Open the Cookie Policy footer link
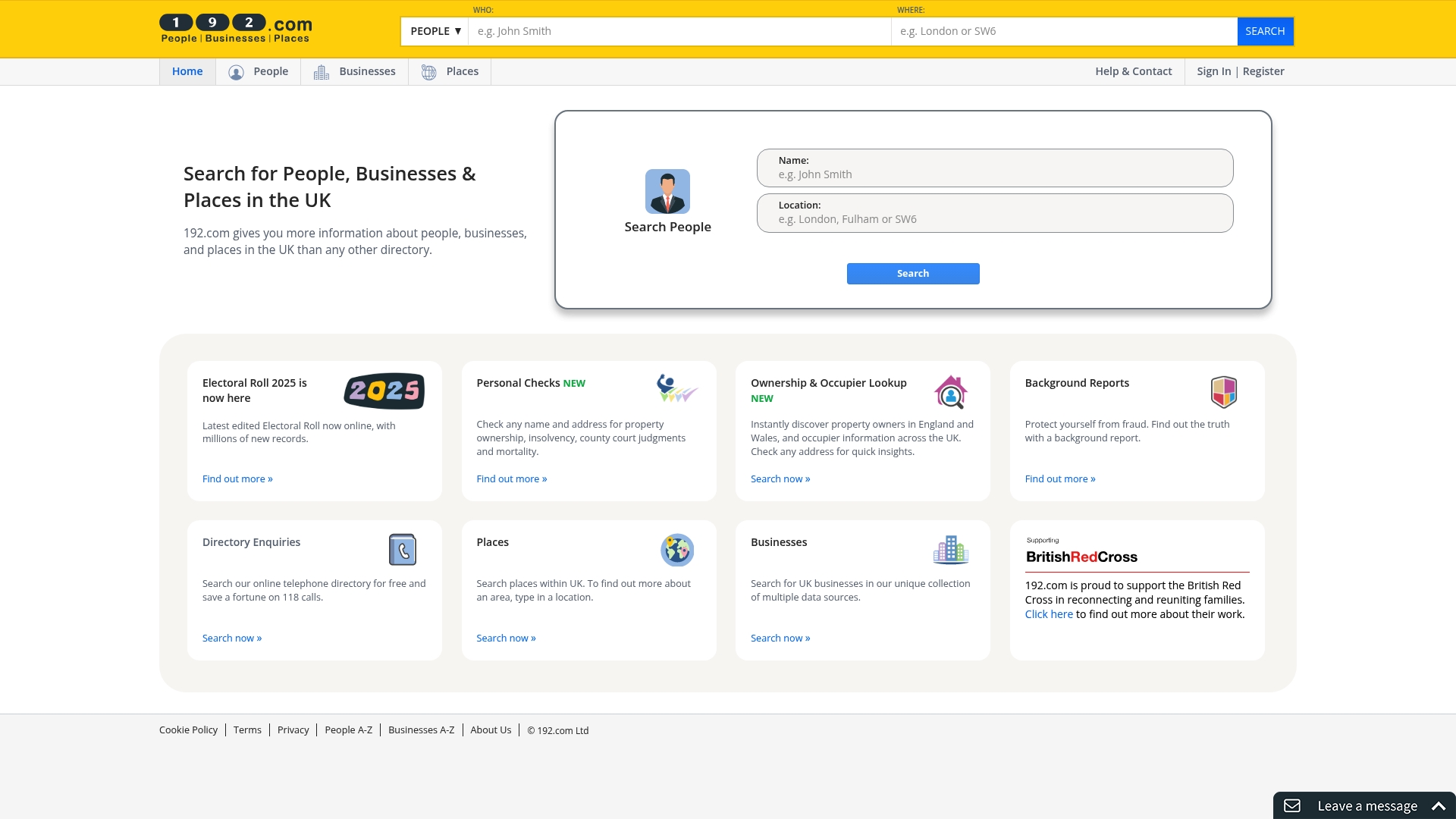 [188, 730]
